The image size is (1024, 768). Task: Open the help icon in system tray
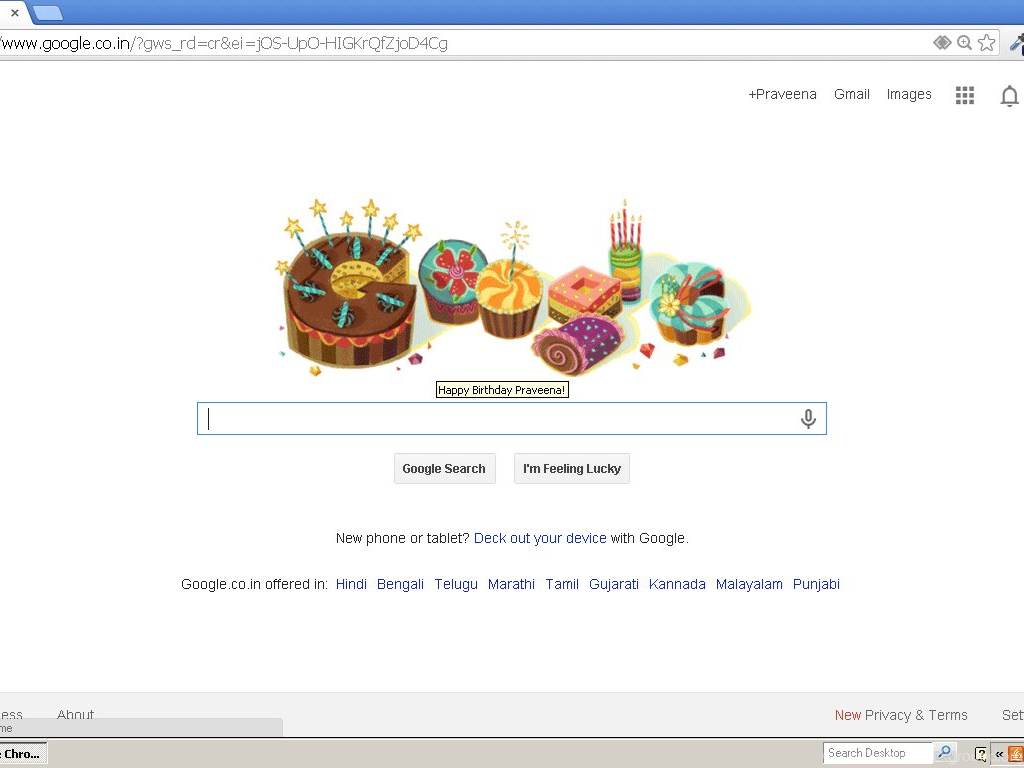pos(980,754)
